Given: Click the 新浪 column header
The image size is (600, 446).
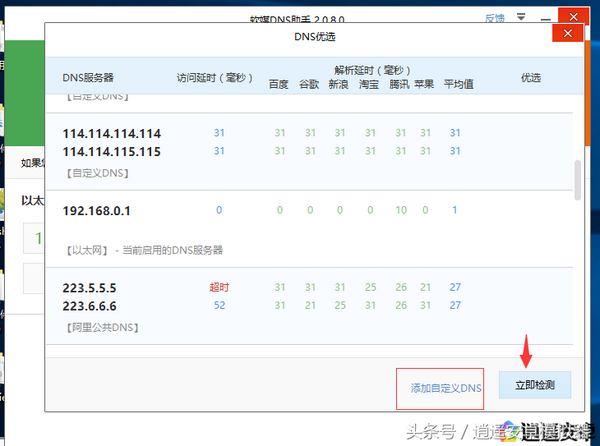Looking at the screenshot, I should coord(339,84).
